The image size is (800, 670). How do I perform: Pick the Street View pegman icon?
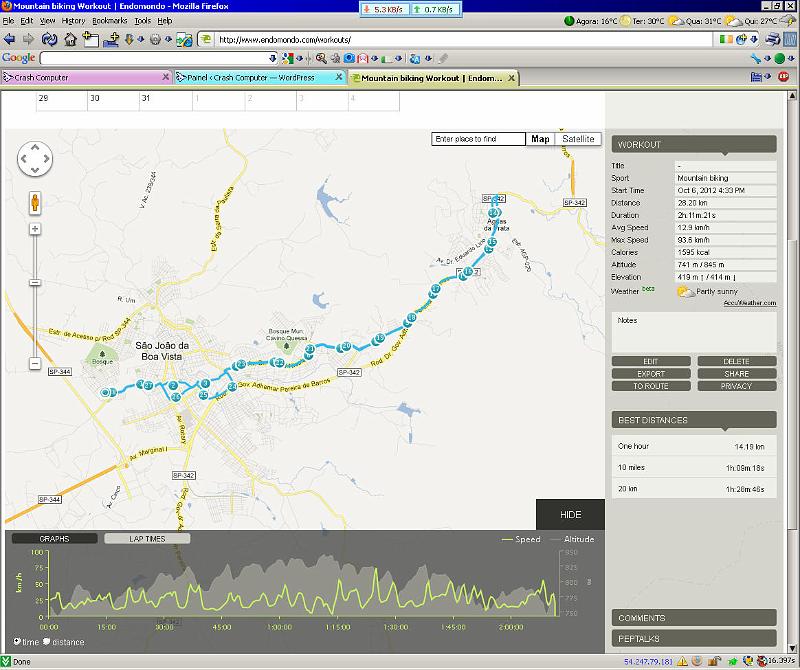click(x=35, y=203)
